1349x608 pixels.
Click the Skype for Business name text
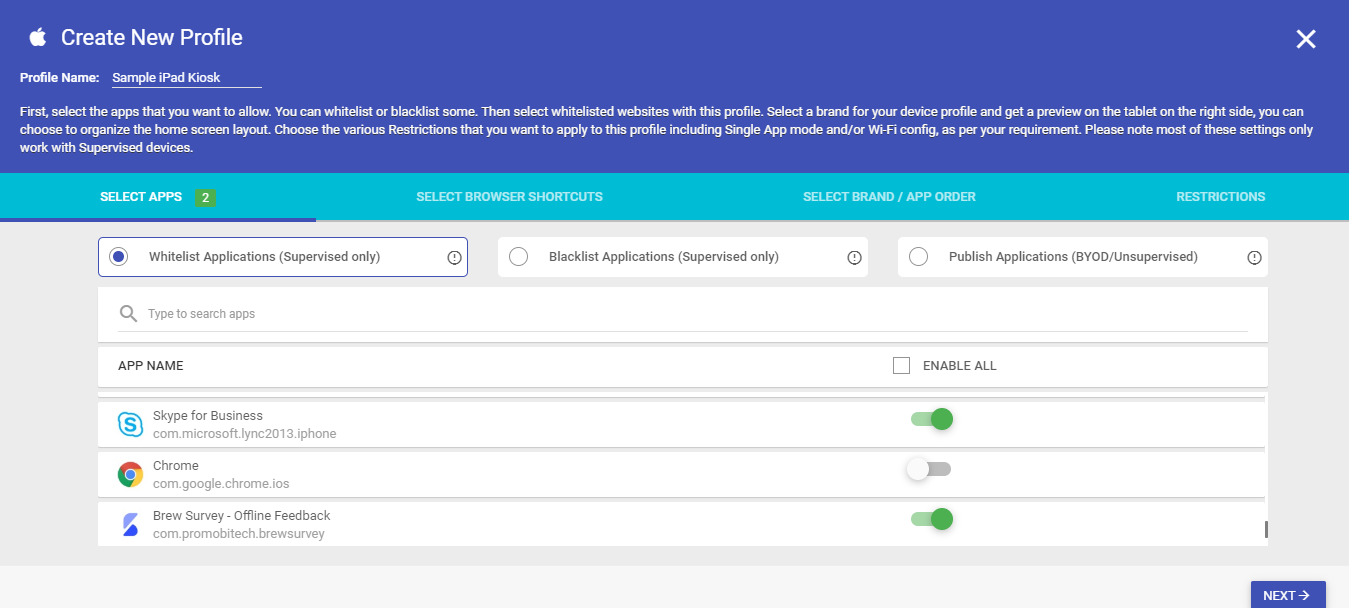coord(208,416)
